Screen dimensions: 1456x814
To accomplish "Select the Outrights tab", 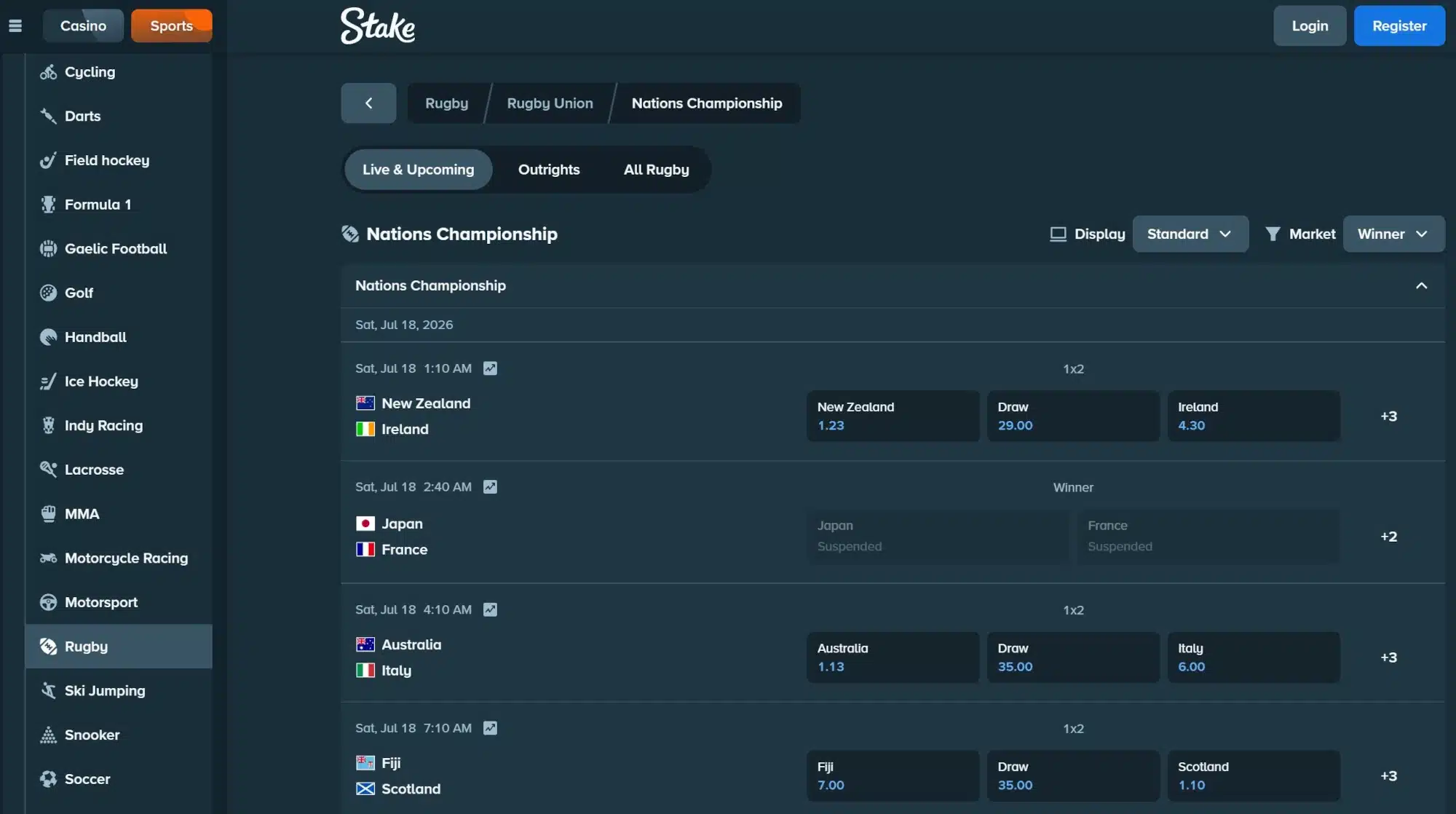I will 549,170.
